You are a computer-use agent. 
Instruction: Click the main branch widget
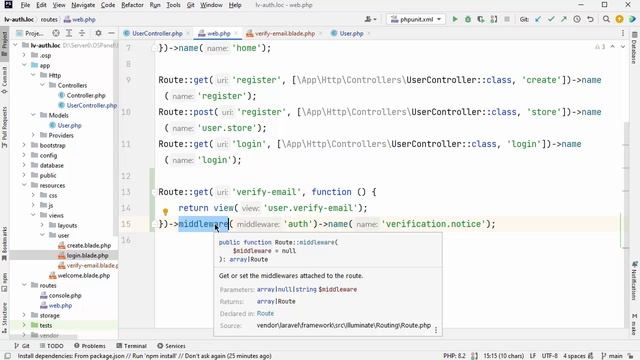click(x=612, y=356)
